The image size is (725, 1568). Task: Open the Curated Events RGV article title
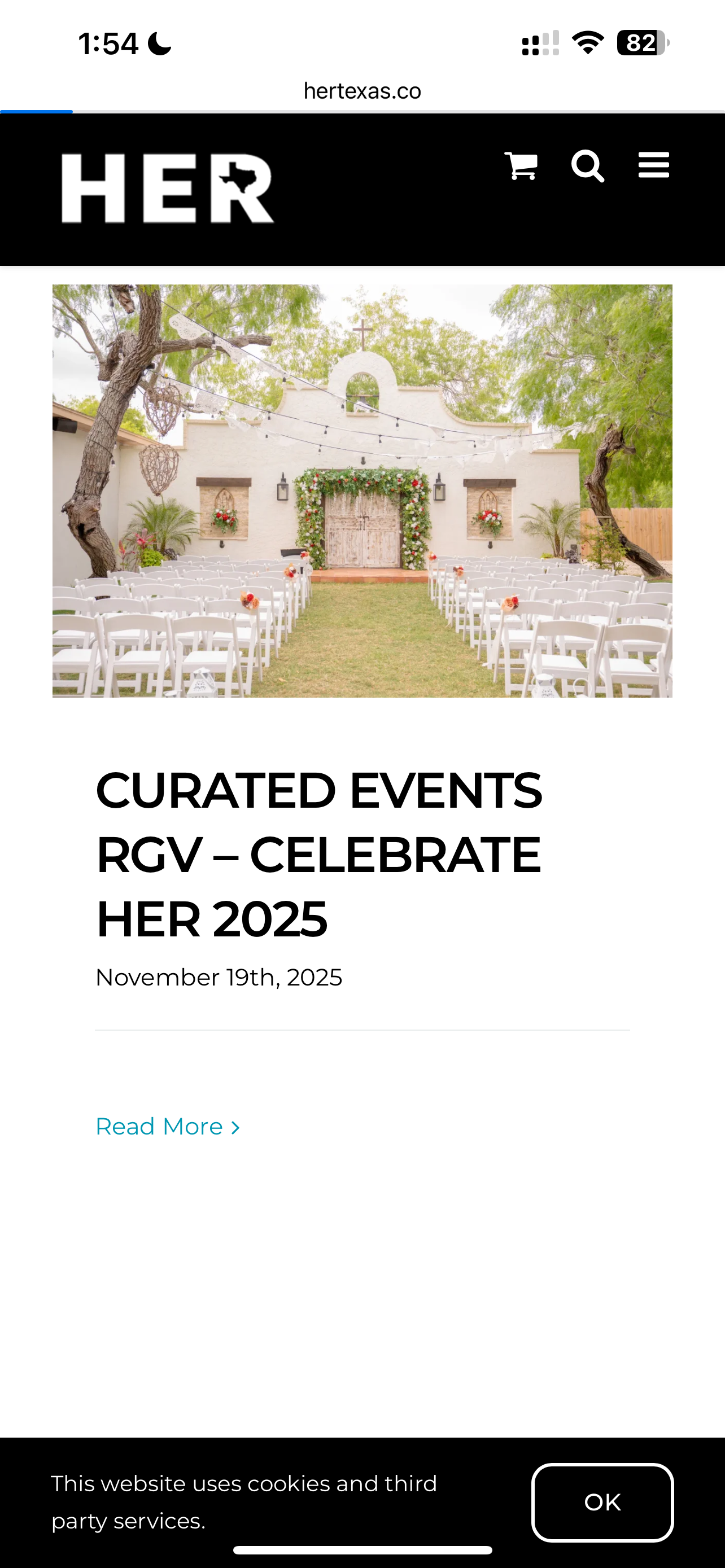tap(318, 854)
